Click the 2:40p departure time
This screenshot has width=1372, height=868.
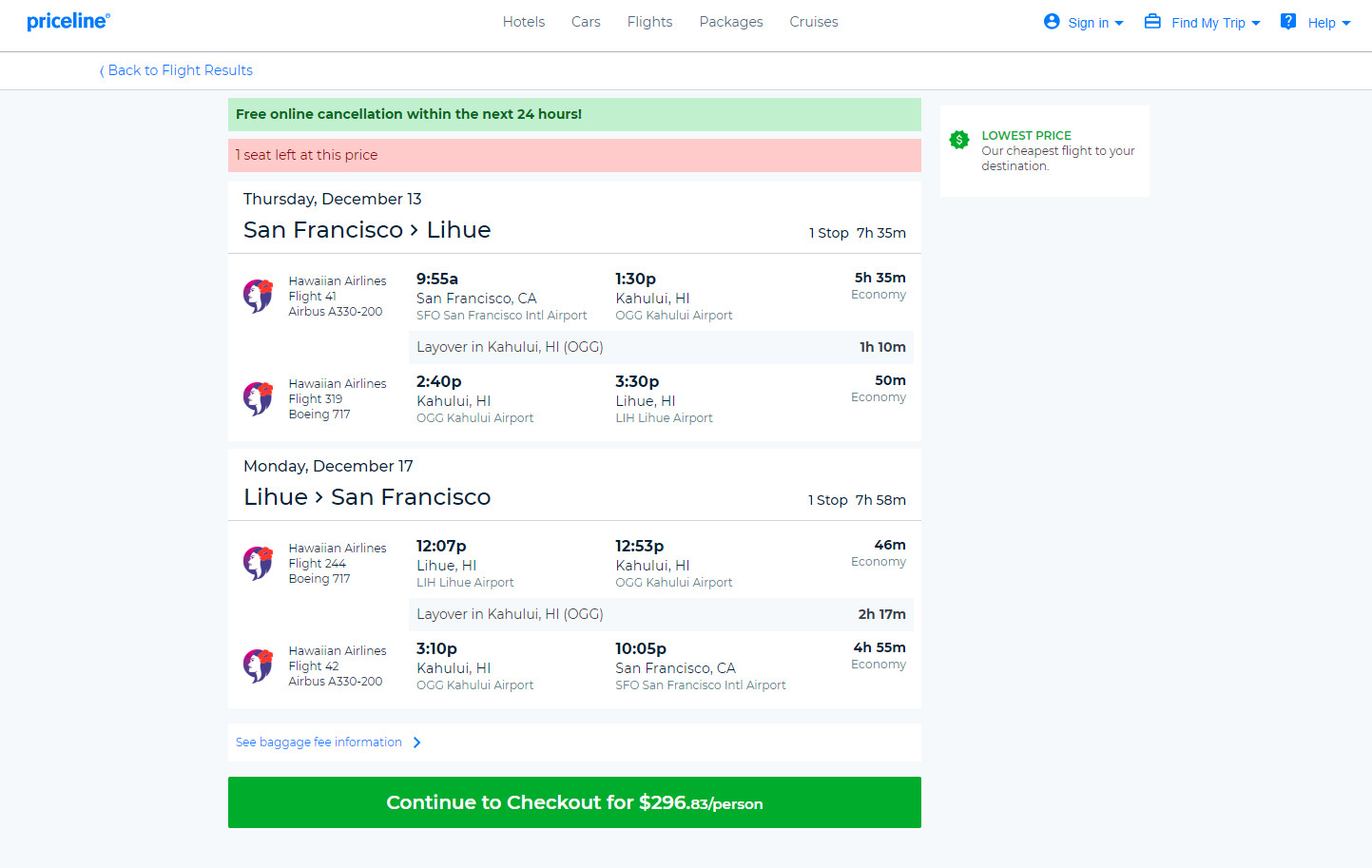439,381
